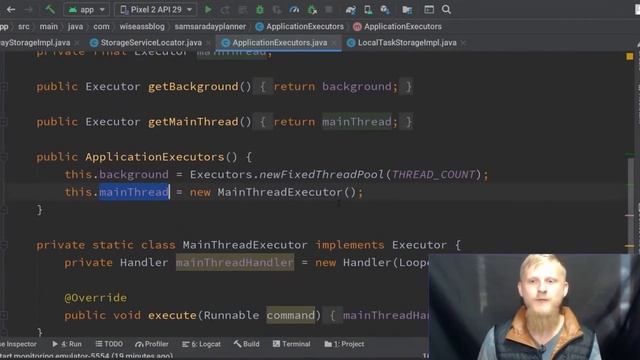Apply code changes toolbar icon

(x=242, y=9)
